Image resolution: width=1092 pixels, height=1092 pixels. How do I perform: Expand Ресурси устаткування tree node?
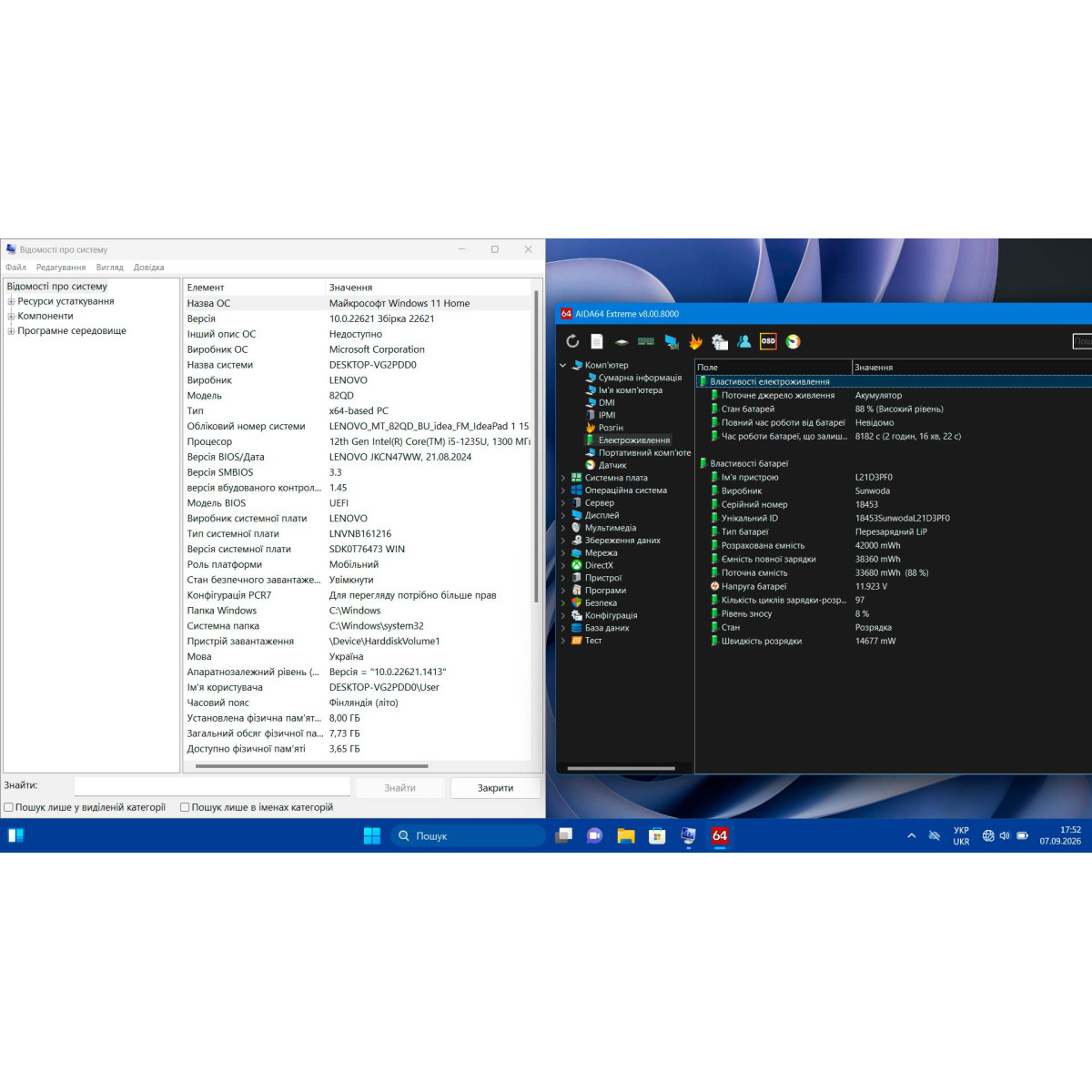(x=11, y=301)
